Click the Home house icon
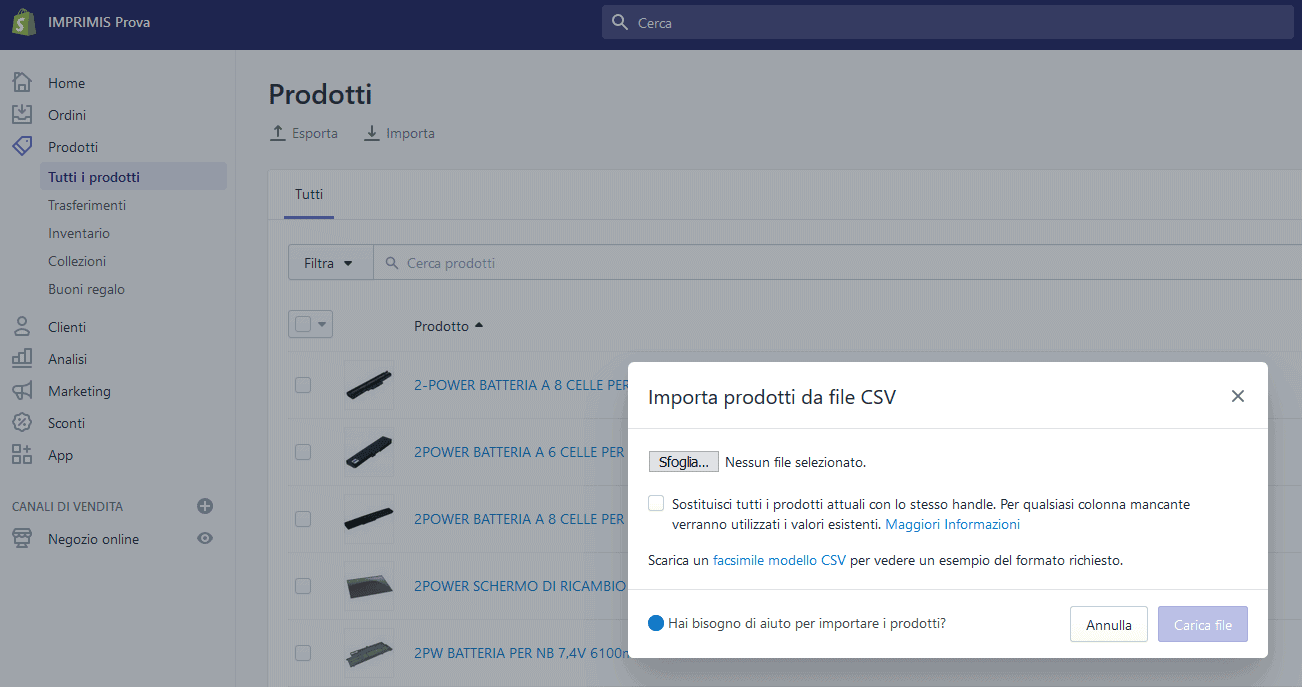 point(22,83)
